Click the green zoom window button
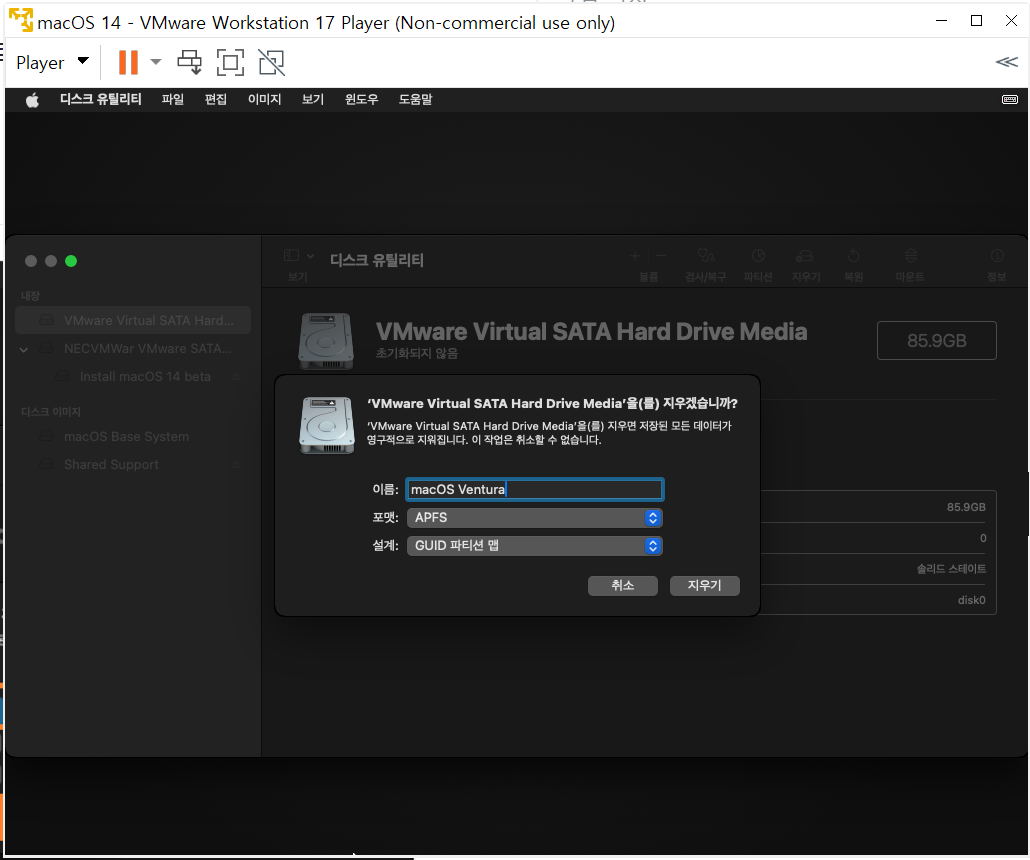 pos(71,261)
